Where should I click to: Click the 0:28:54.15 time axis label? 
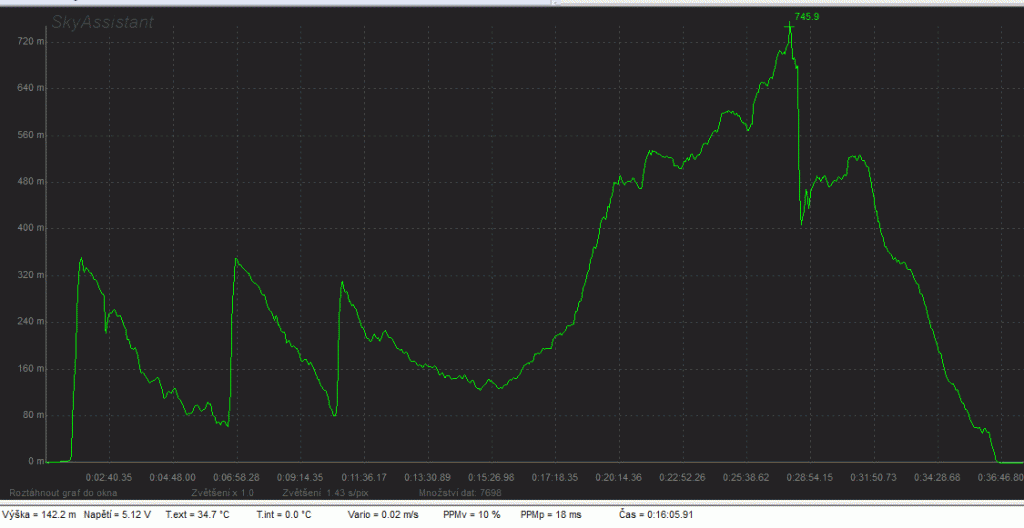(811, 477)
